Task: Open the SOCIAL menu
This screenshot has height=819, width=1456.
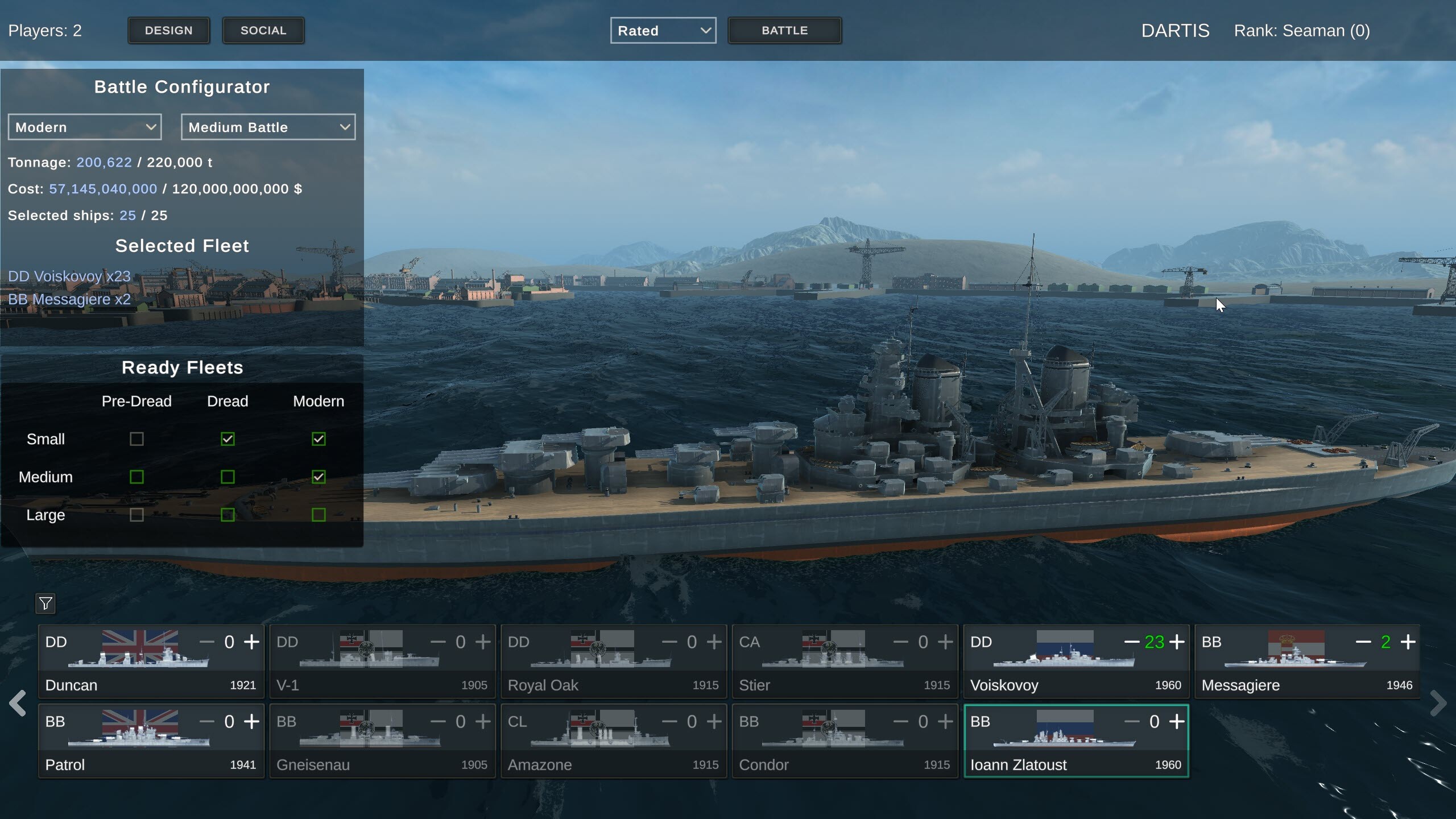Action: tap(263, 30)
